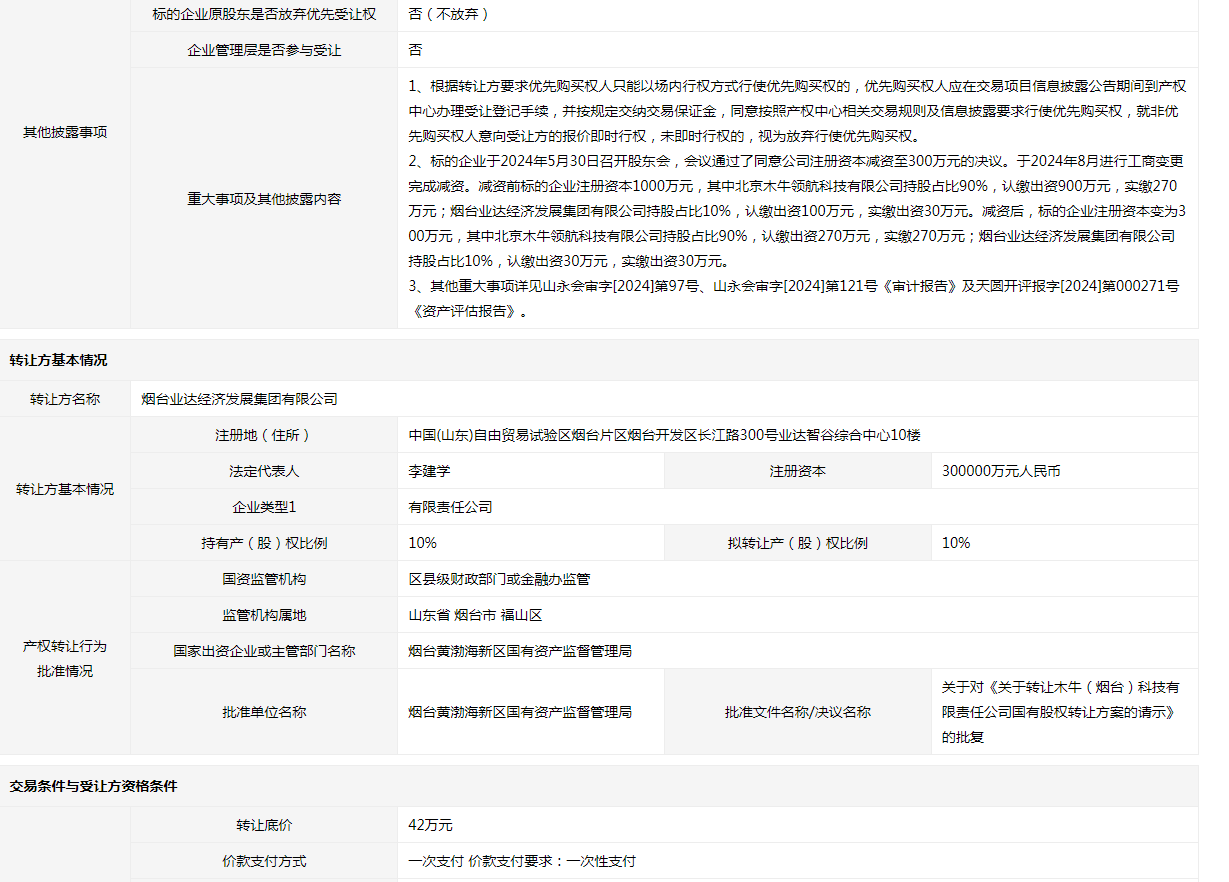Image resolution: width=1229 pixels, height=882 pixels.
Task: Click the label "价款支付方式"
Action: pyautogui.click(x=264, y=861)
